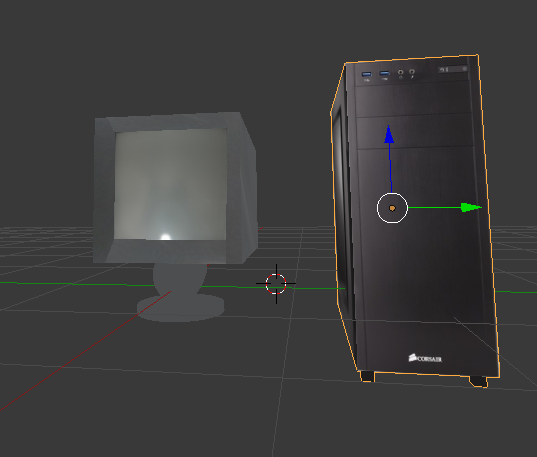The image size is (537, 457).
Task: Click the Corsair logo on PC case
Action: 425,358
